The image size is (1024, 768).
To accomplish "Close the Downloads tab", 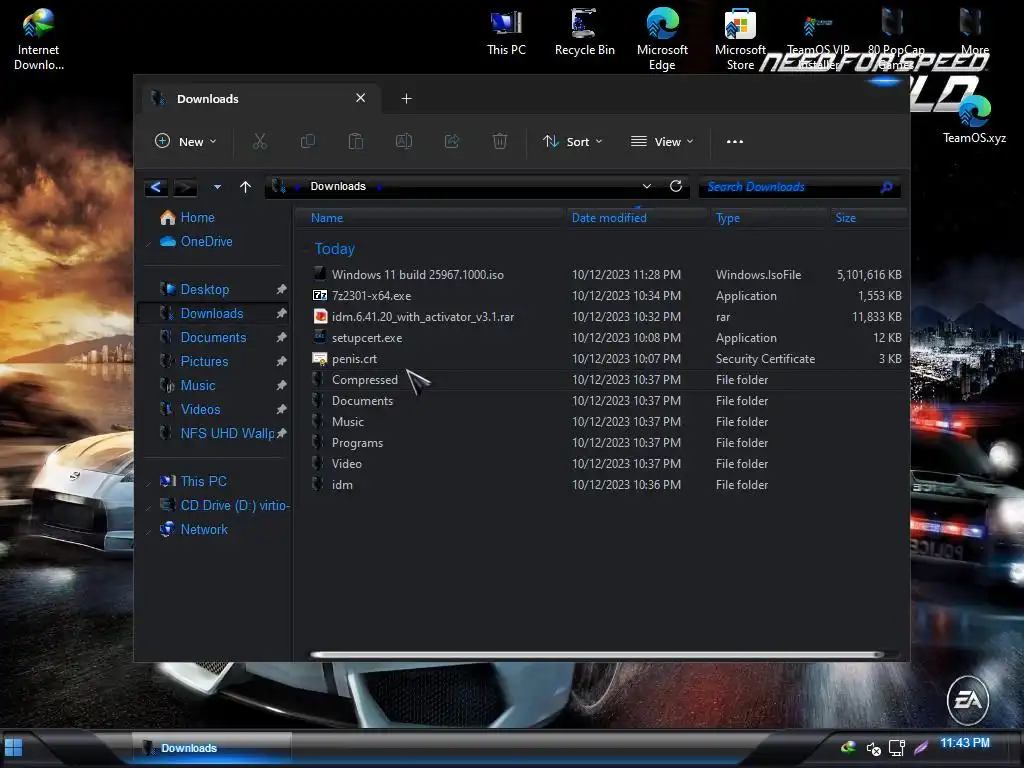I will 360,98.
